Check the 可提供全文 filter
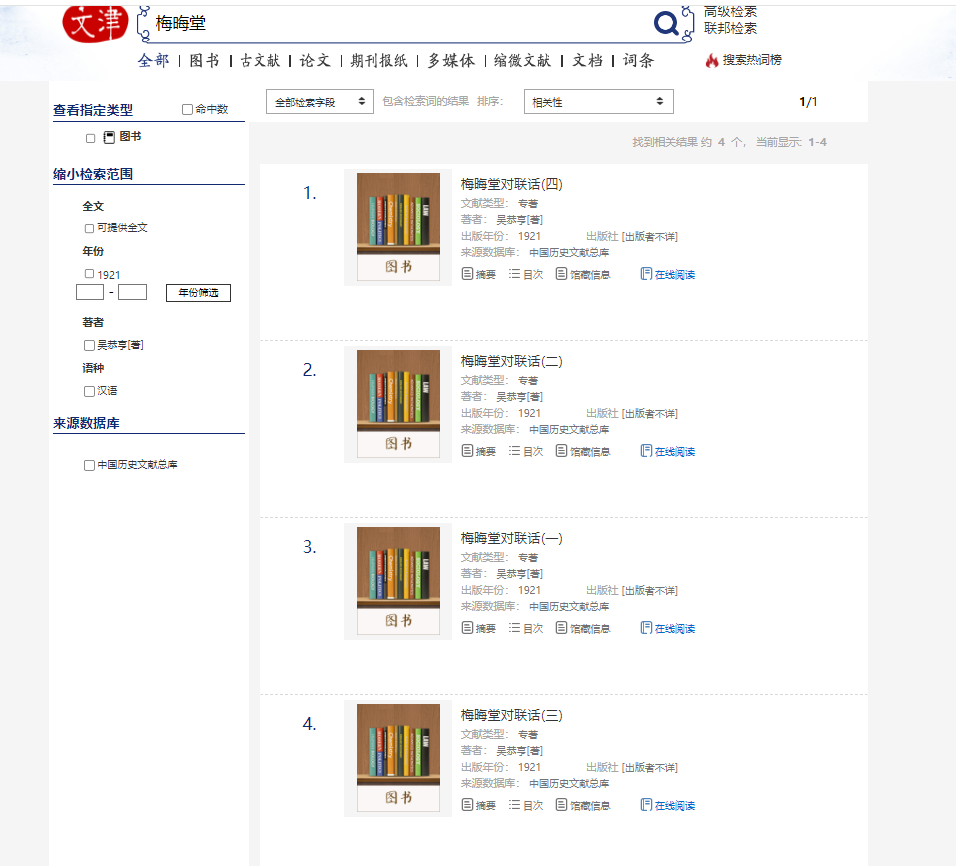 click(x=90, y=228)
